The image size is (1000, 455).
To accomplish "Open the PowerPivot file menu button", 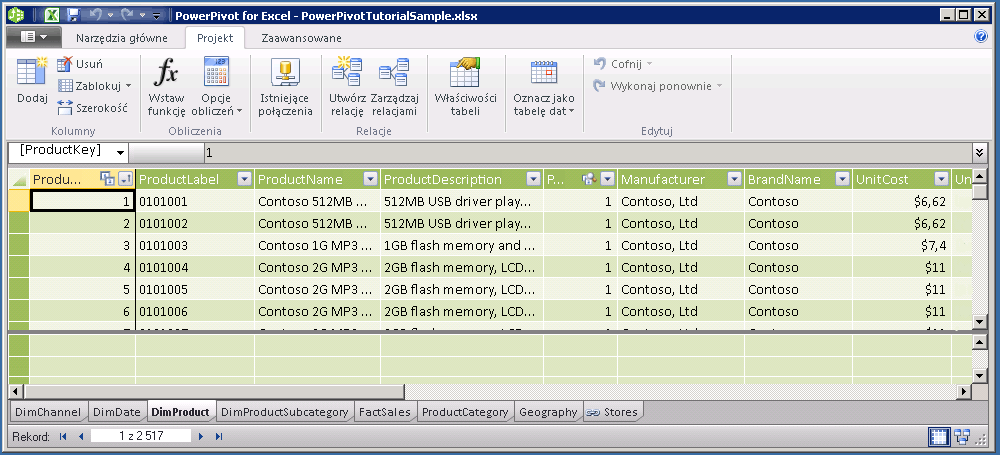I will pos(34,38).
